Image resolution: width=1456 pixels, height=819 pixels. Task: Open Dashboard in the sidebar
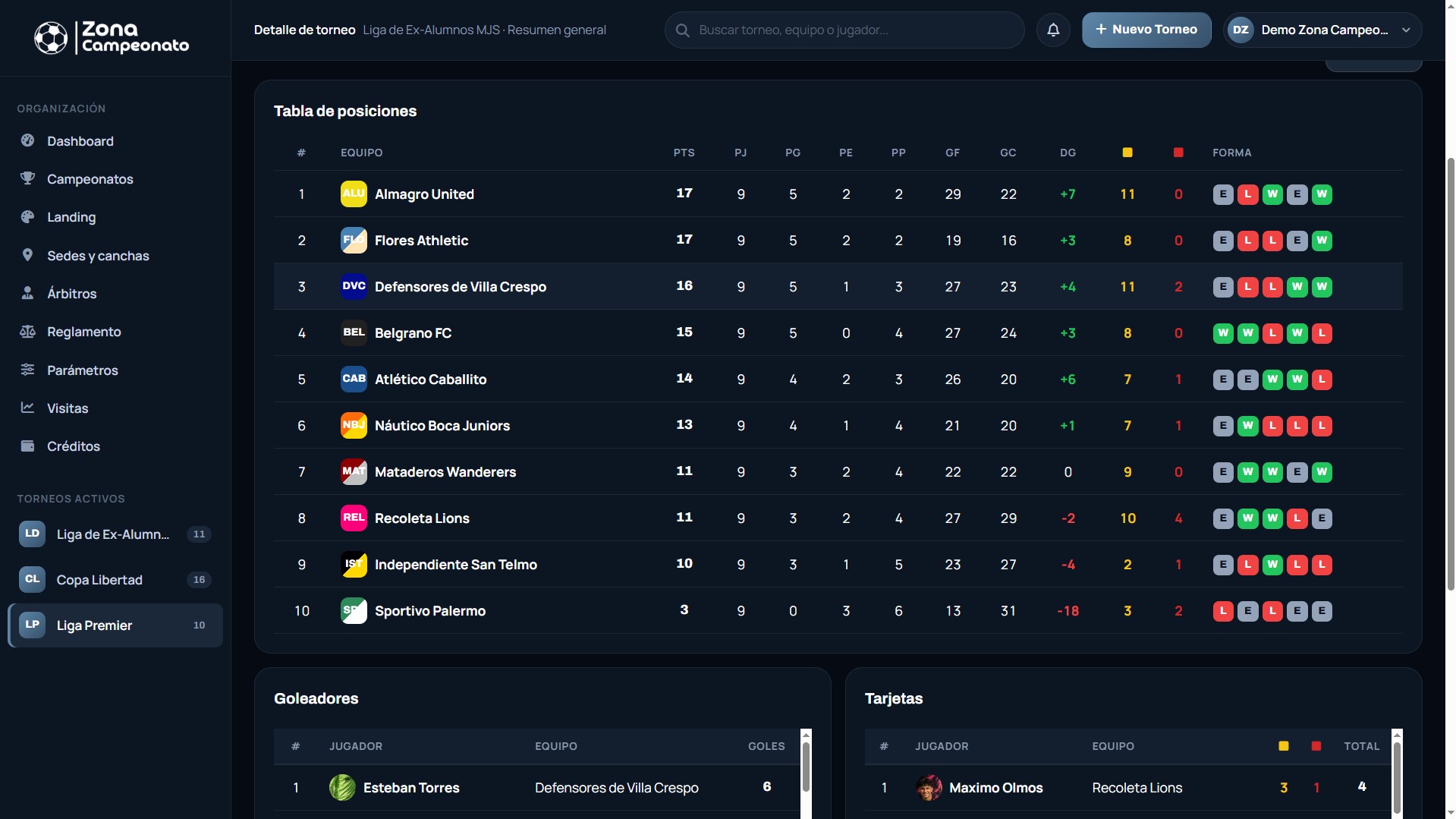point(115,141)
